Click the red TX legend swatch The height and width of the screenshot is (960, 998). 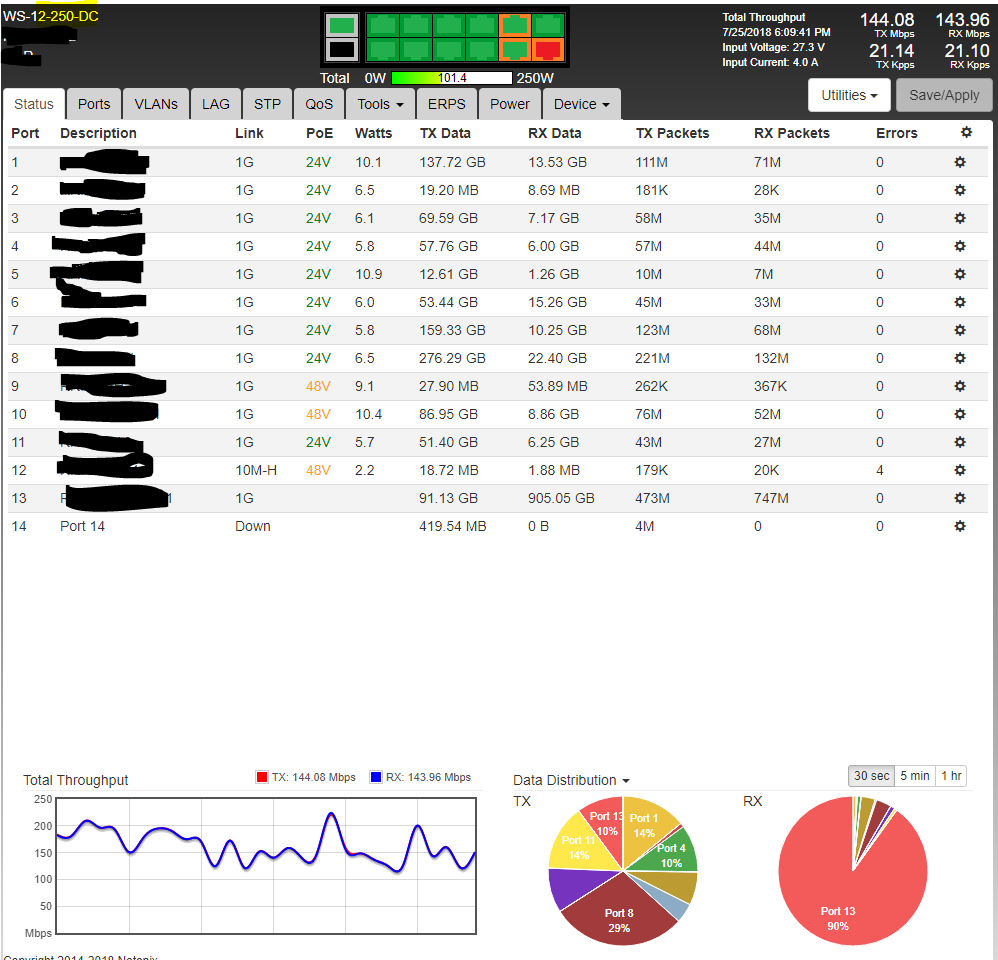(262, 777)
